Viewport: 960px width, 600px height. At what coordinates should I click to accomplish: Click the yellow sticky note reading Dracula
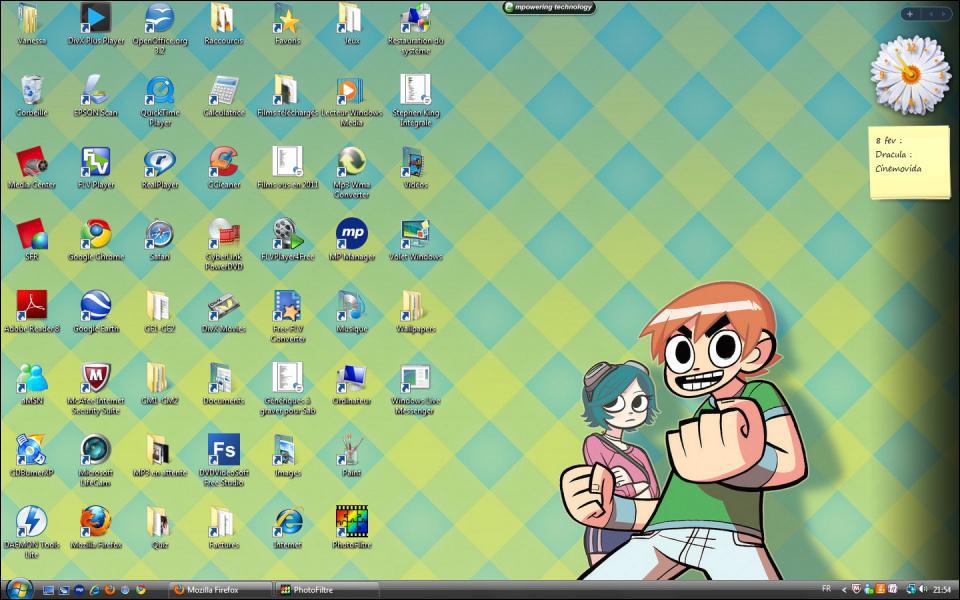tap(909, 162)
